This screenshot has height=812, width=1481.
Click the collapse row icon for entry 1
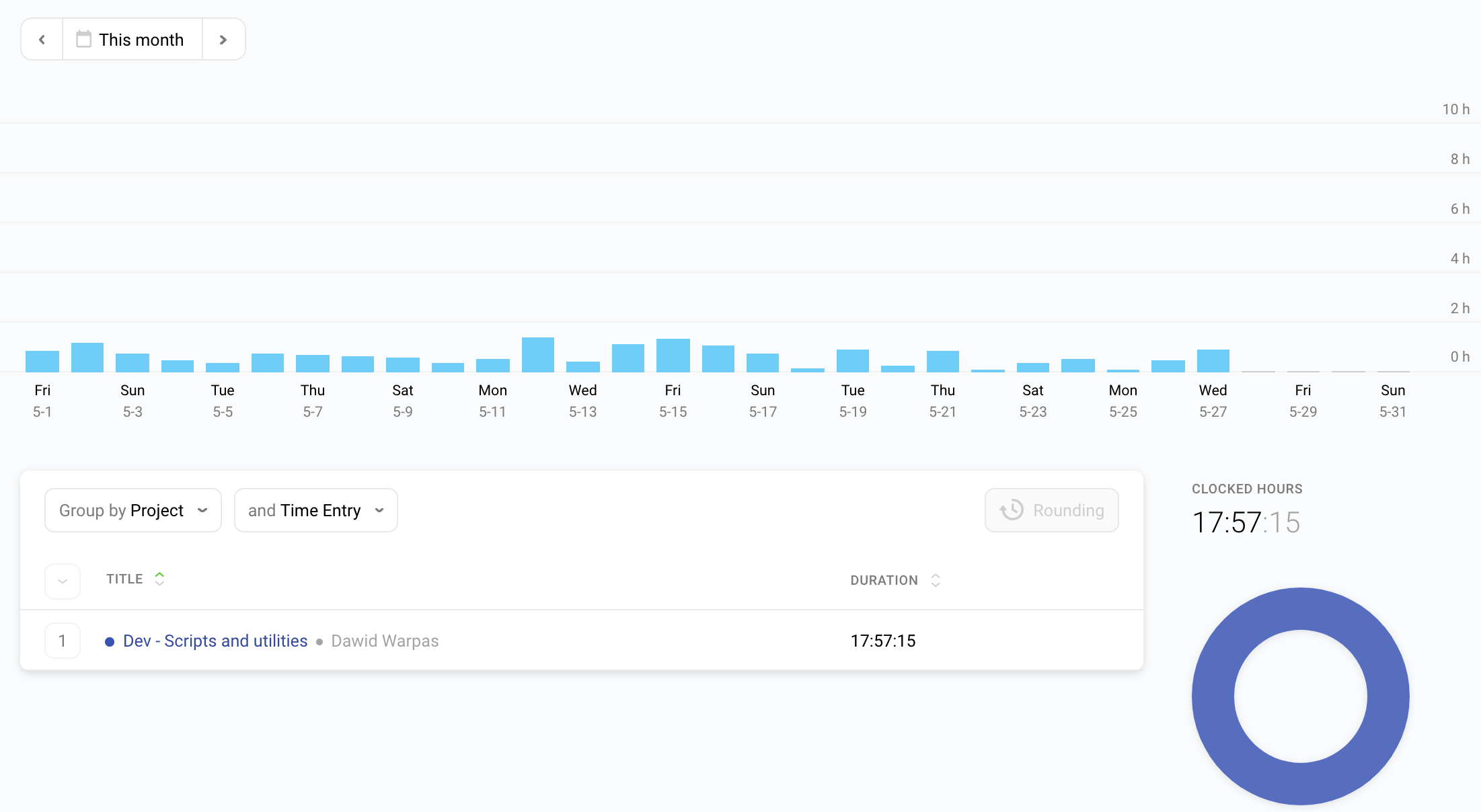pyautogui.click(x=62, y=640)
